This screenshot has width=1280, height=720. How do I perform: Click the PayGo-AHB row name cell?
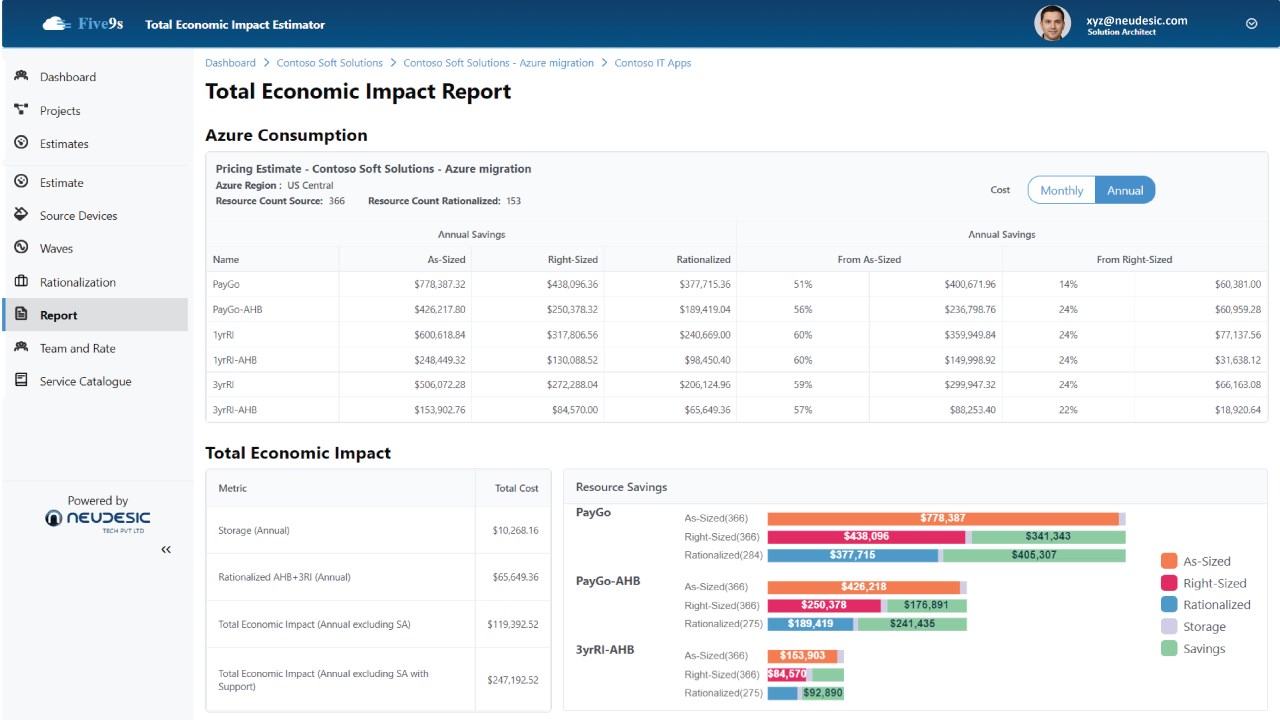pyautogui.click(x=272, y=310)
